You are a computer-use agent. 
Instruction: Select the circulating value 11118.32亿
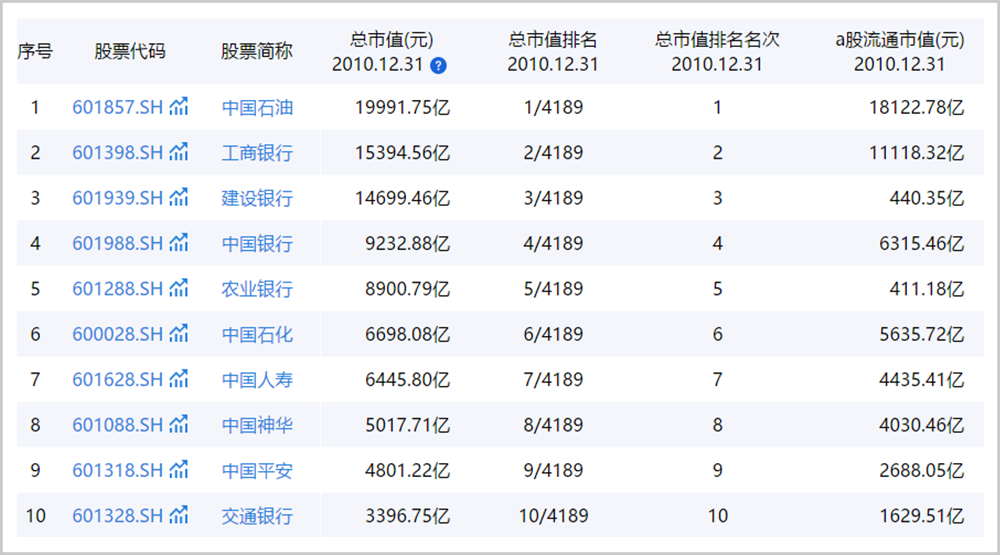click(916, 152)
